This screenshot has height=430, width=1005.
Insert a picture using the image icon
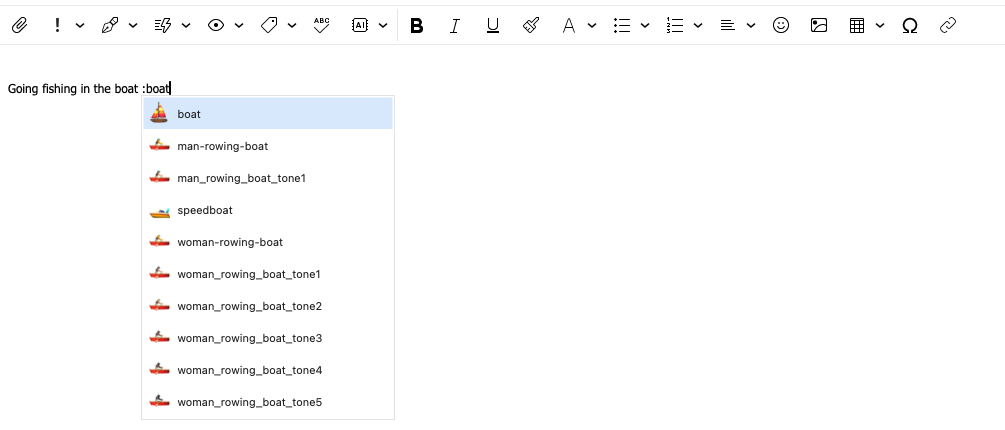tap(819, 26)
